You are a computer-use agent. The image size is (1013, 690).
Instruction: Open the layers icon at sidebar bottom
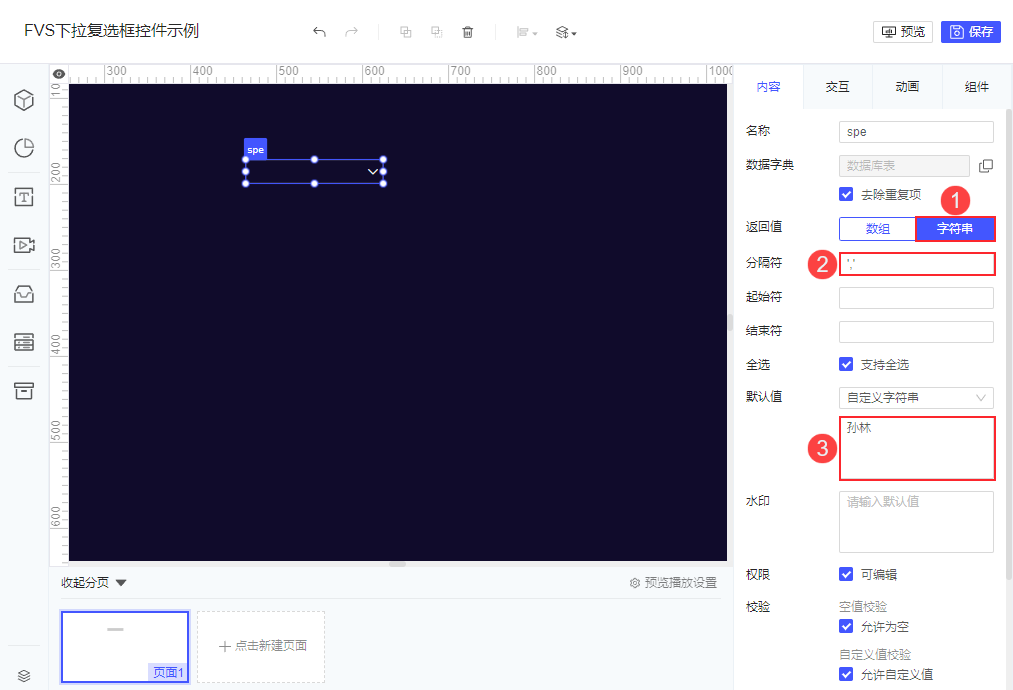coord(24,676)
